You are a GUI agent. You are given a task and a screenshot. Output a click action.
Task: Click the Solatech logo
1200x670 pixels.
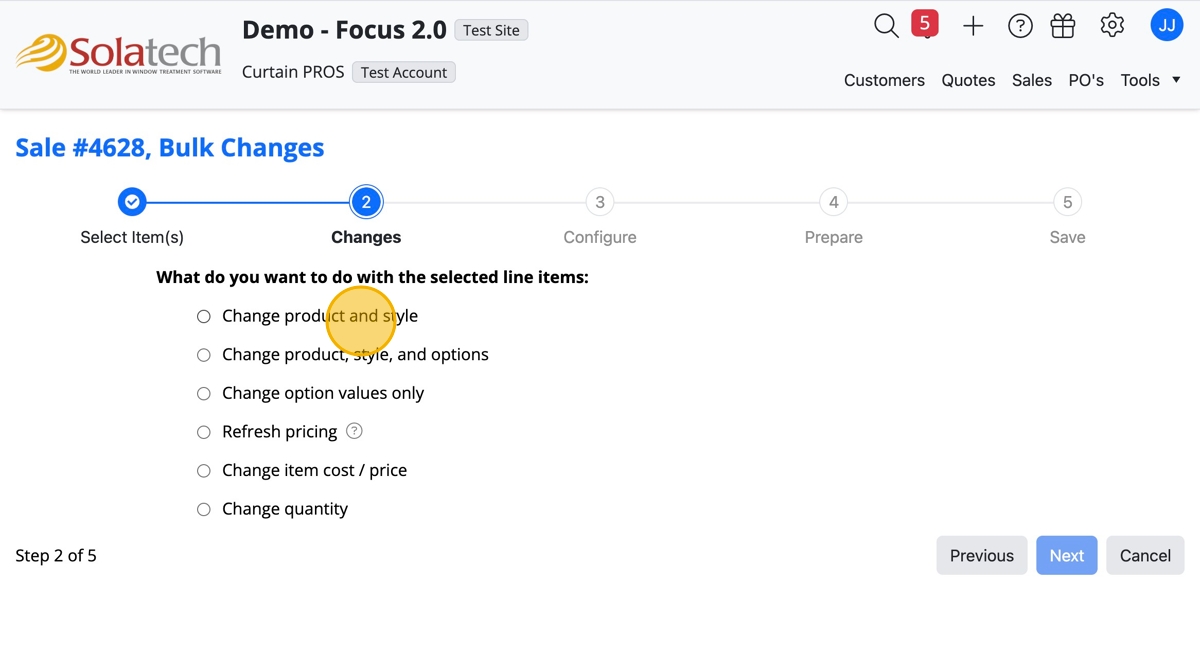118,54
